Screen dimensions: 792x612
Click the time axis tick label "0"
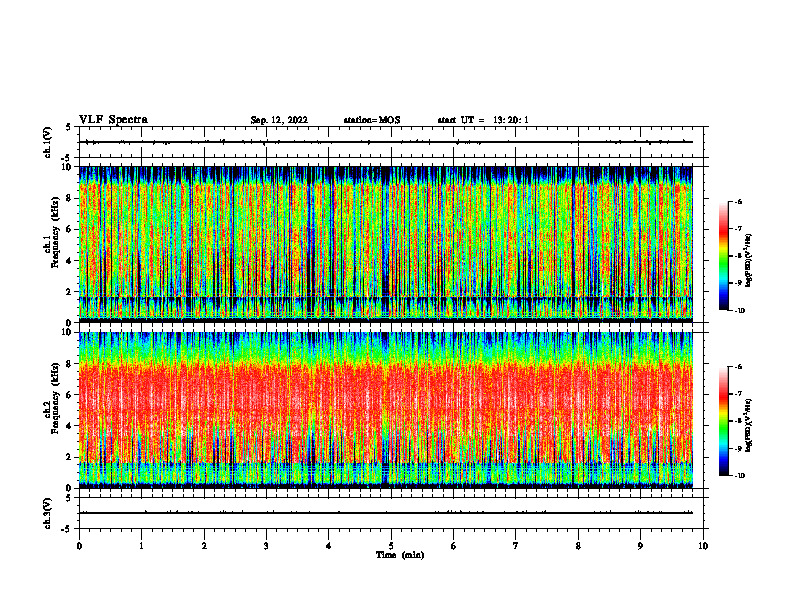79,546
